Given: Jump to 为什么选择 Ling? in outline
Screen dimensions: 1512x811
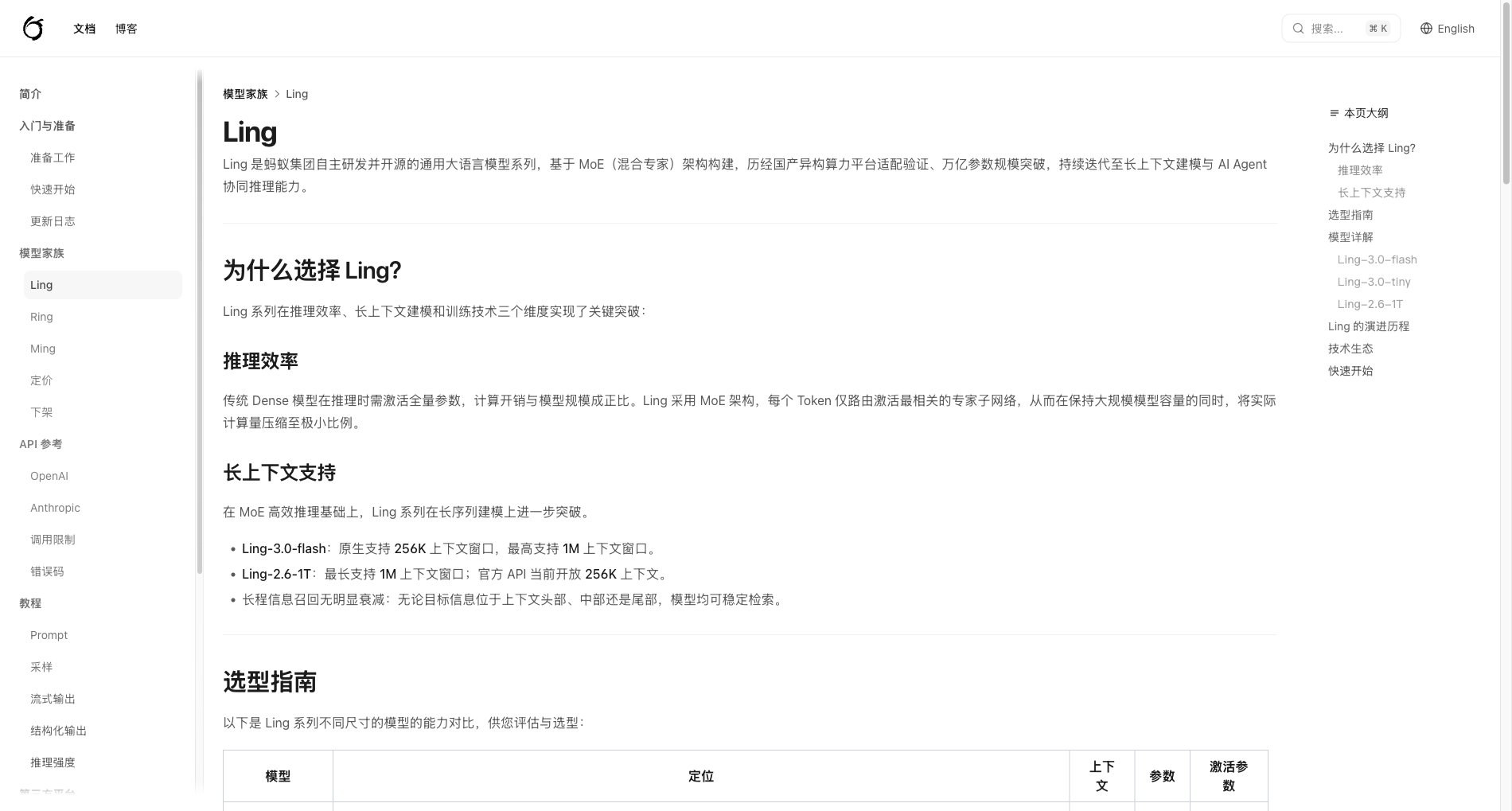Looking at the screenshot, I should click(1372, 148).
